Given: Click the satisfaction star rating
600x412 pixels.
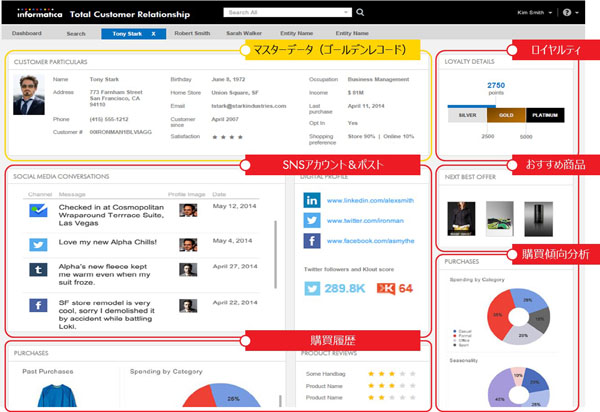Looking at the screenshot, I should coord(227,137).
